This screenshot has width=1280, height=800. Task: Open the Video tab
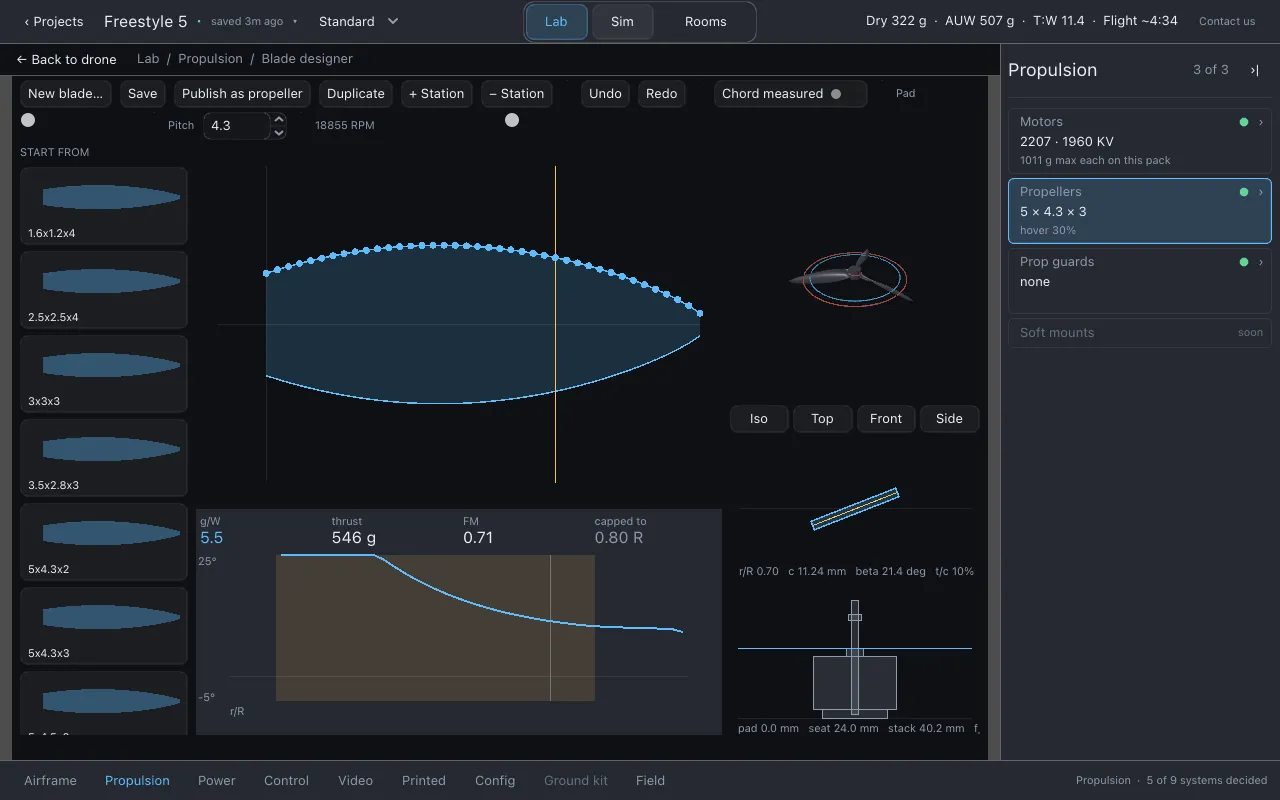coord(355,780)
